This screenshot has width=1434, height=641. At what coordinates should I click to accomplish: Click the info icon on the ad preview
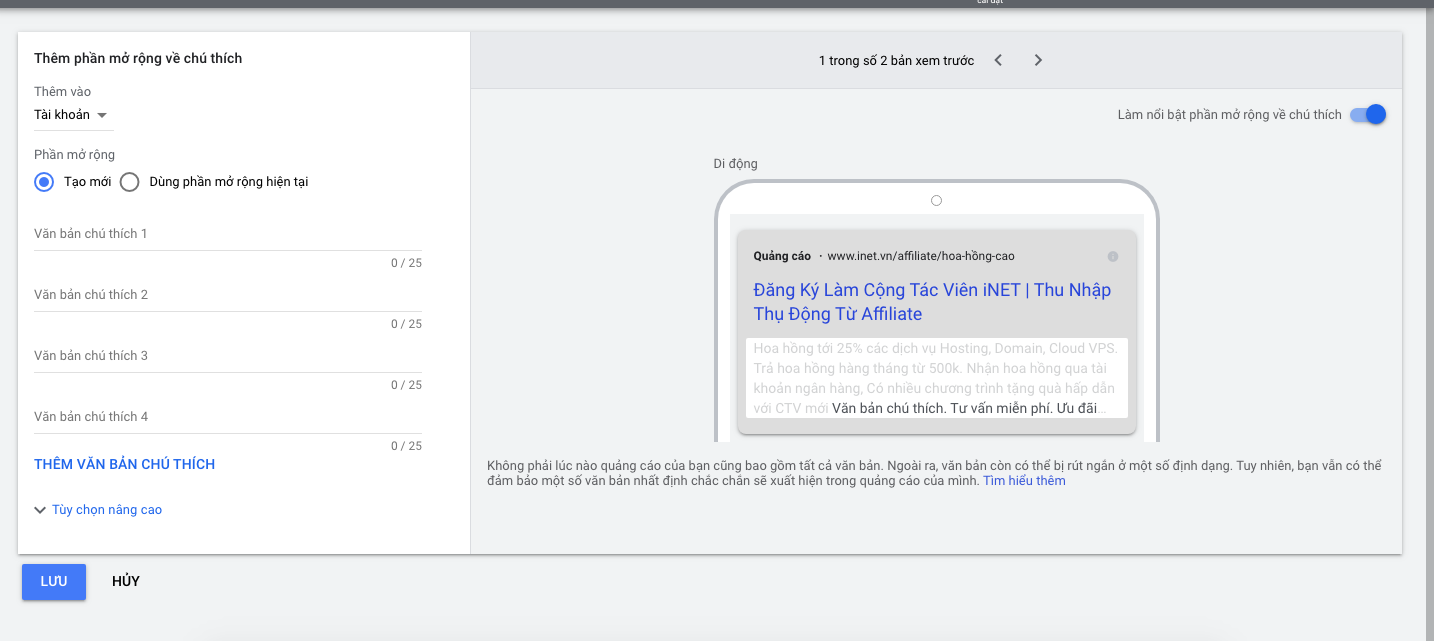click(1113, 257)
